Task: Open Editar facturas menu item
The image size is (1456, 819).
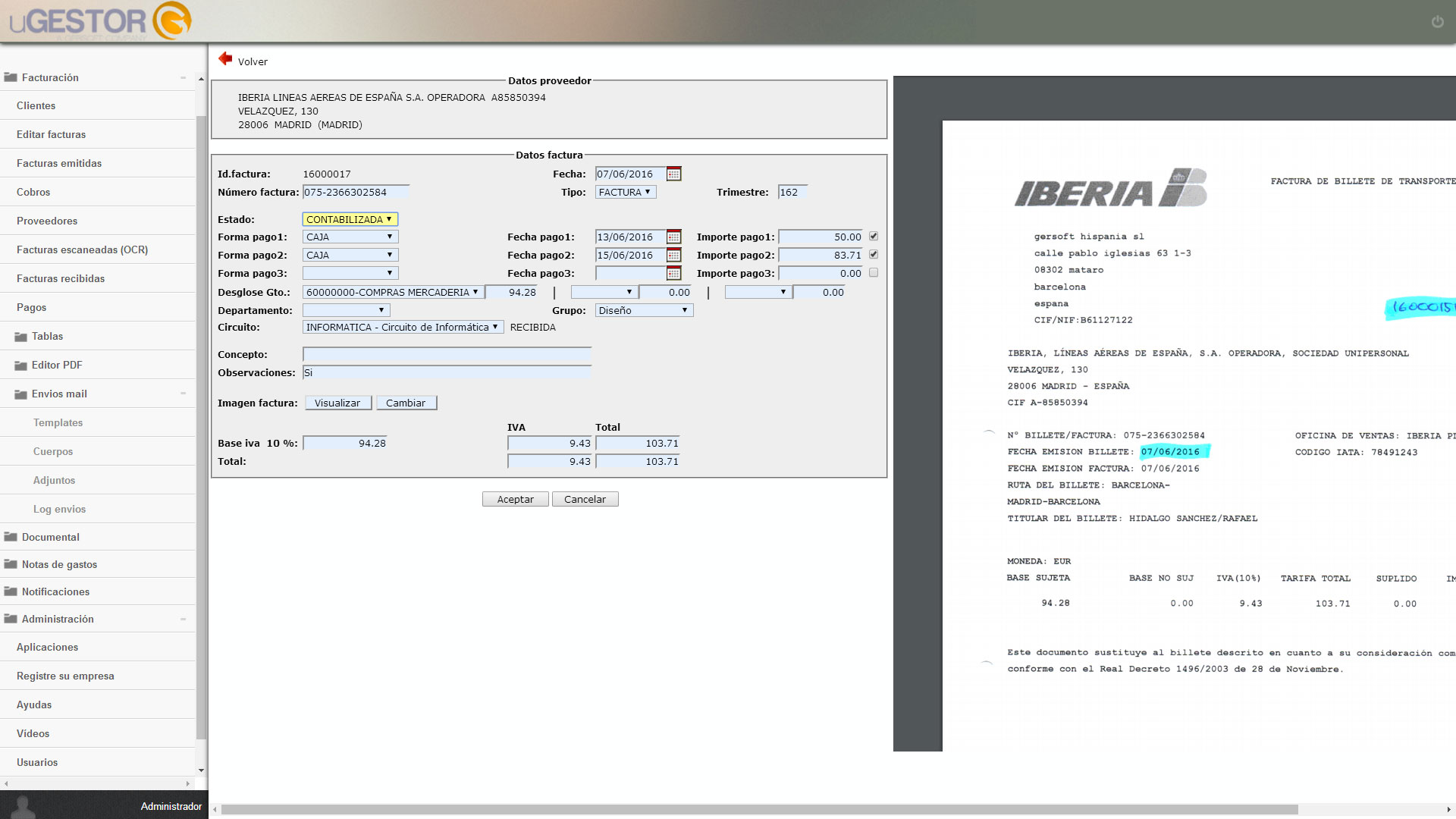Action: pos(98,134)
